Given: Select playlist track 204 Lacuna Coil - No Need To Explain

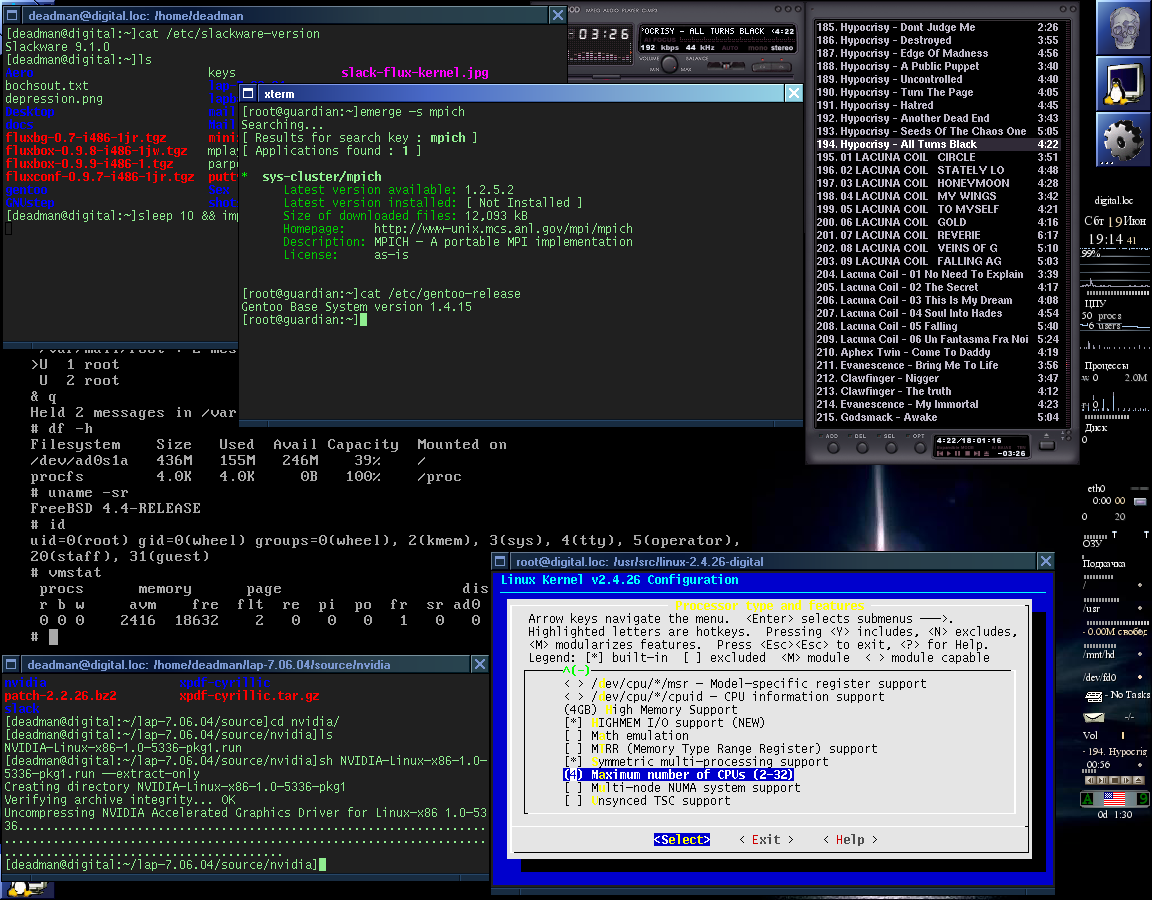Looking at the screenshot, I should pyautogui.click(x=937, y=274).
